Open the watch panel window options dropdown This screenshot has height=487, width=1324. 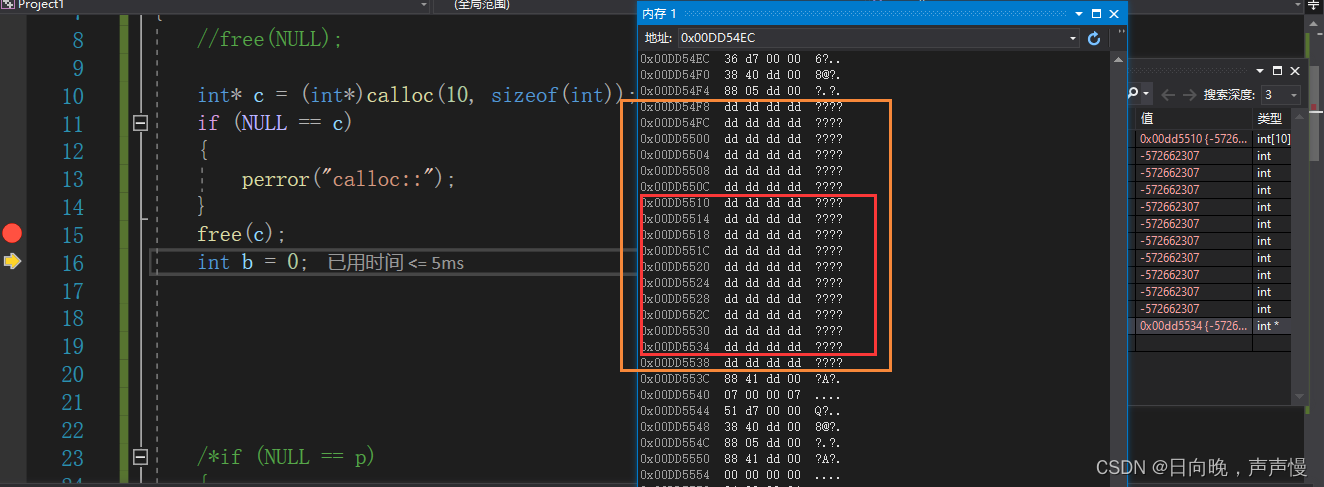1260,71
